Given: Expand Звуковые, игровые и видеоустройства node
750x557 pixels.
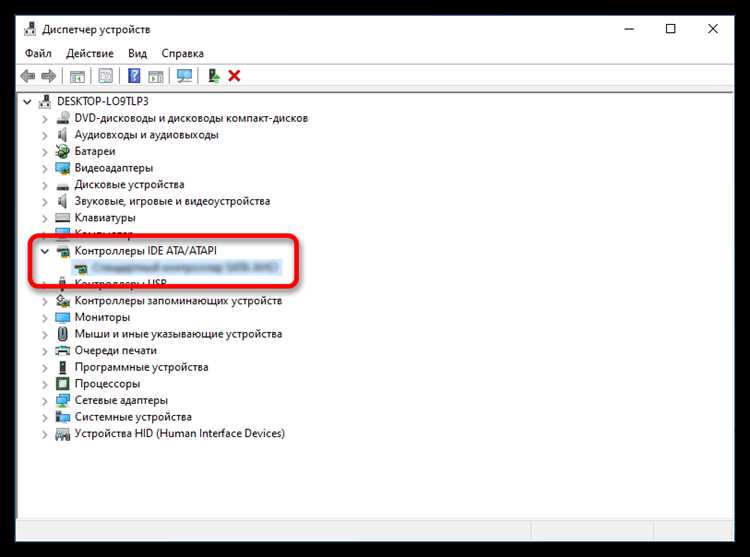Looking at the screenshot, I should pyautogui.click(x=45, y=202).
